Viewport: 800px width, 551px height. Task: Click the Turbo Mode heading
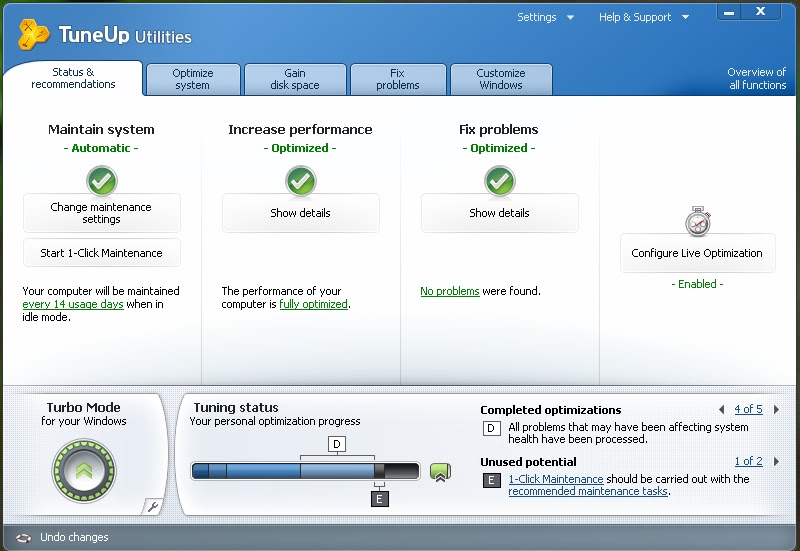point(84,407)
